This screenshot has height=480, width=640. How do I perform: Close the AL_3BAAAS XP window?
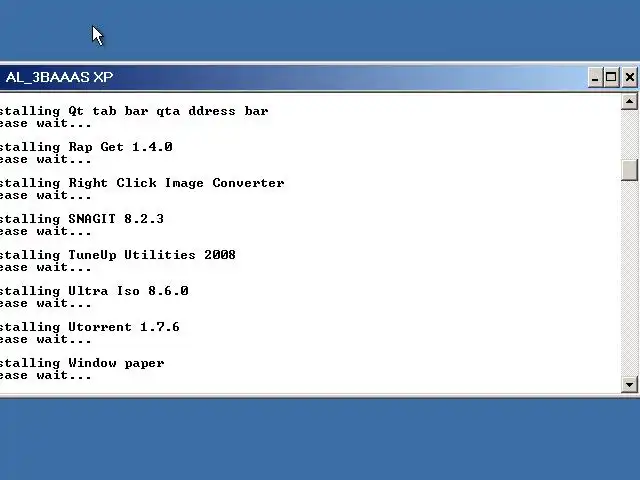point(629,77)
